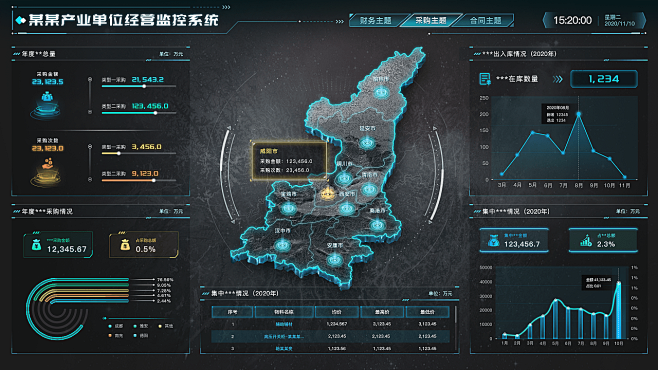Image resolution: width=658 pixels, height=370 pixels.
Task: Click the diamond logo before the system title
Action: pos(20,20)
